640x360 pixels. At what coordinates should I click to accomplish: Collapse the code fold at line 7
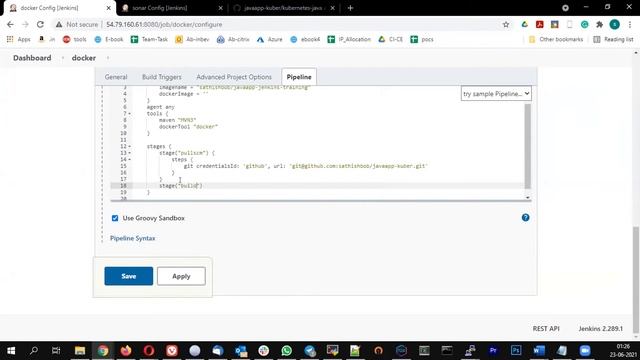pos(130,113)
